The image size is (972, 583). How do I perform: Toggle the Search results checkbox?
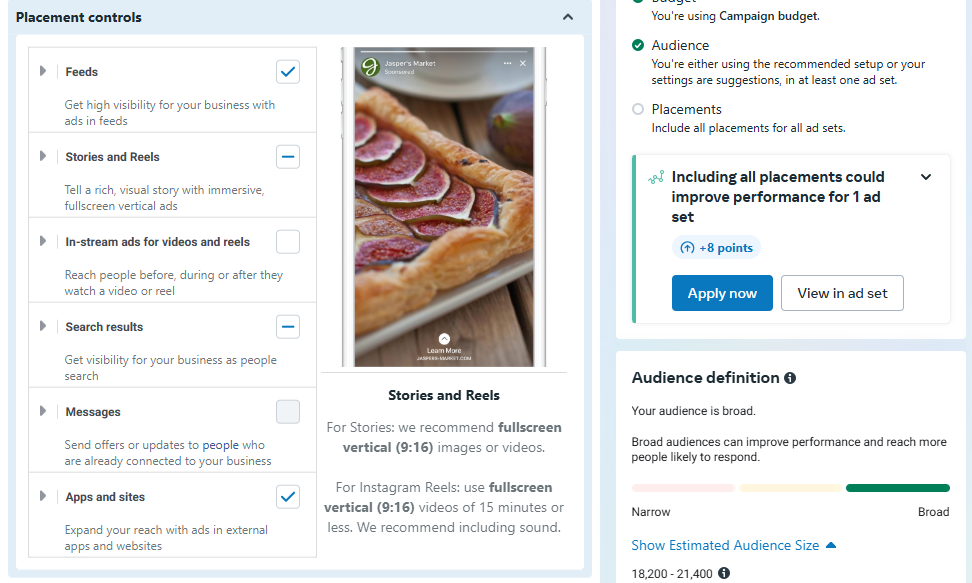click(288, 327)
